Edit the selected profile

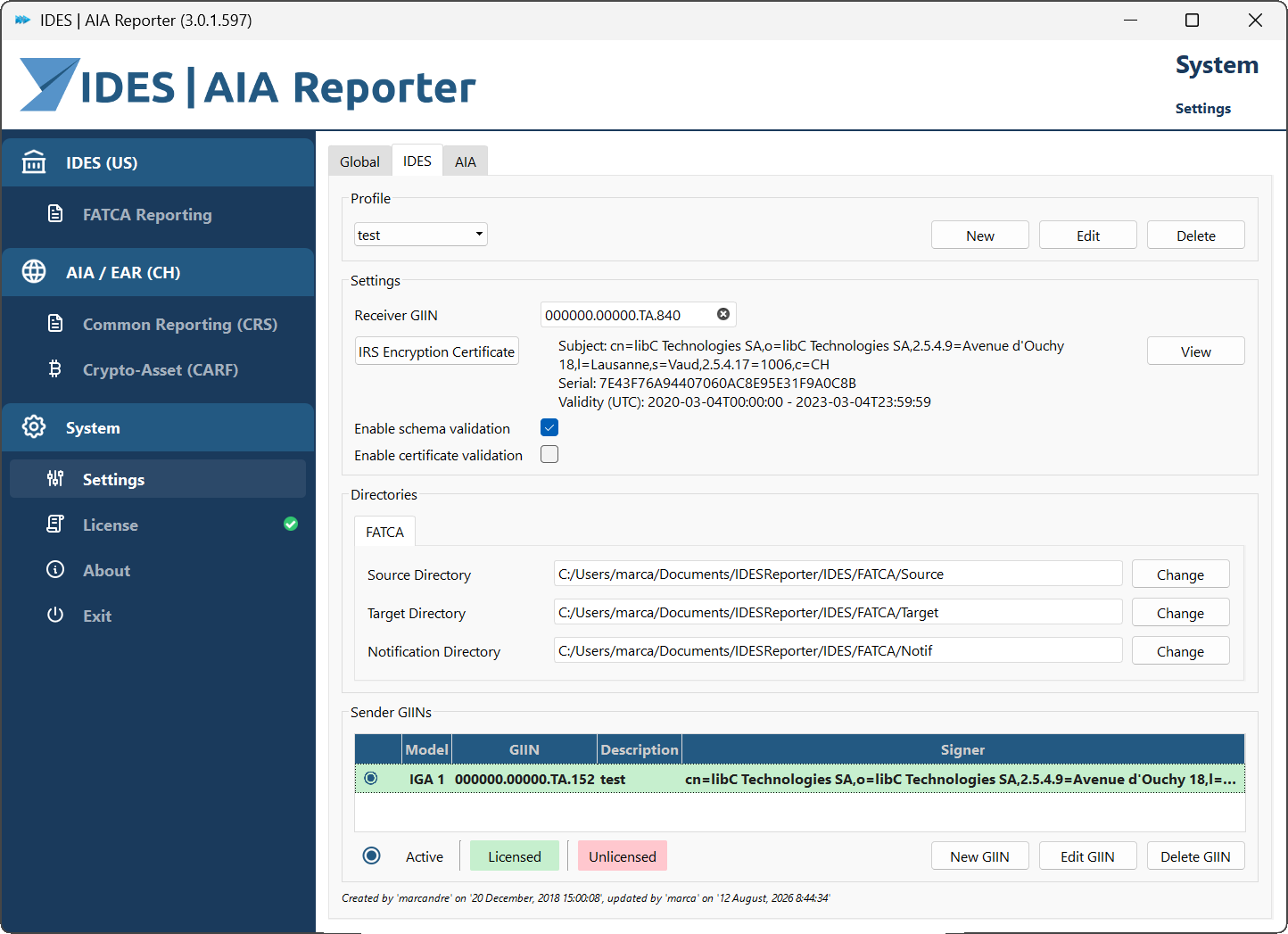tap(1088, 236)
